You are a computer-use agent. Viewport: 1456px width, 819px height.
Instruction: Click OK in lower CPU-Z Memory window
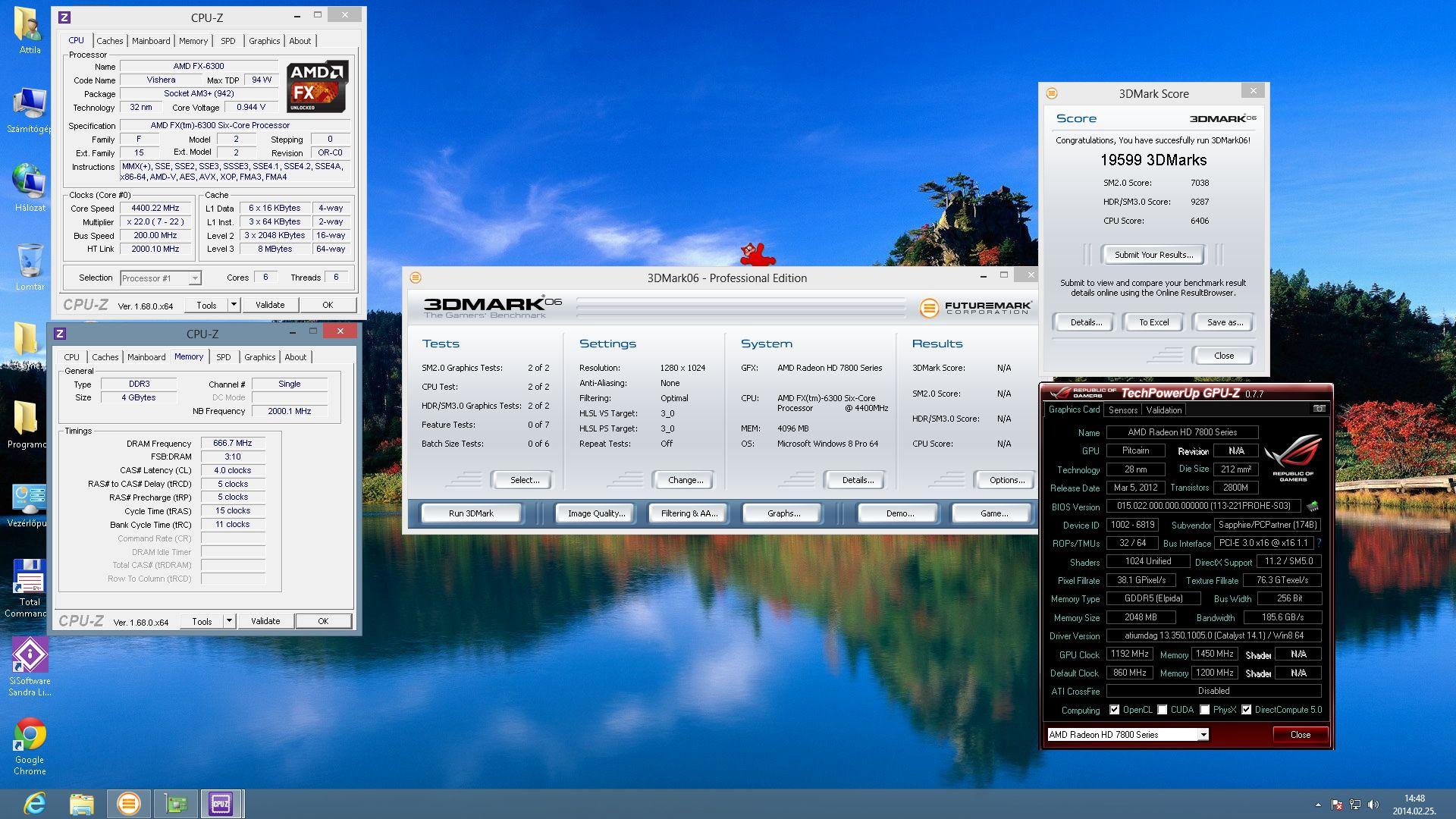(x=323, y=621)
